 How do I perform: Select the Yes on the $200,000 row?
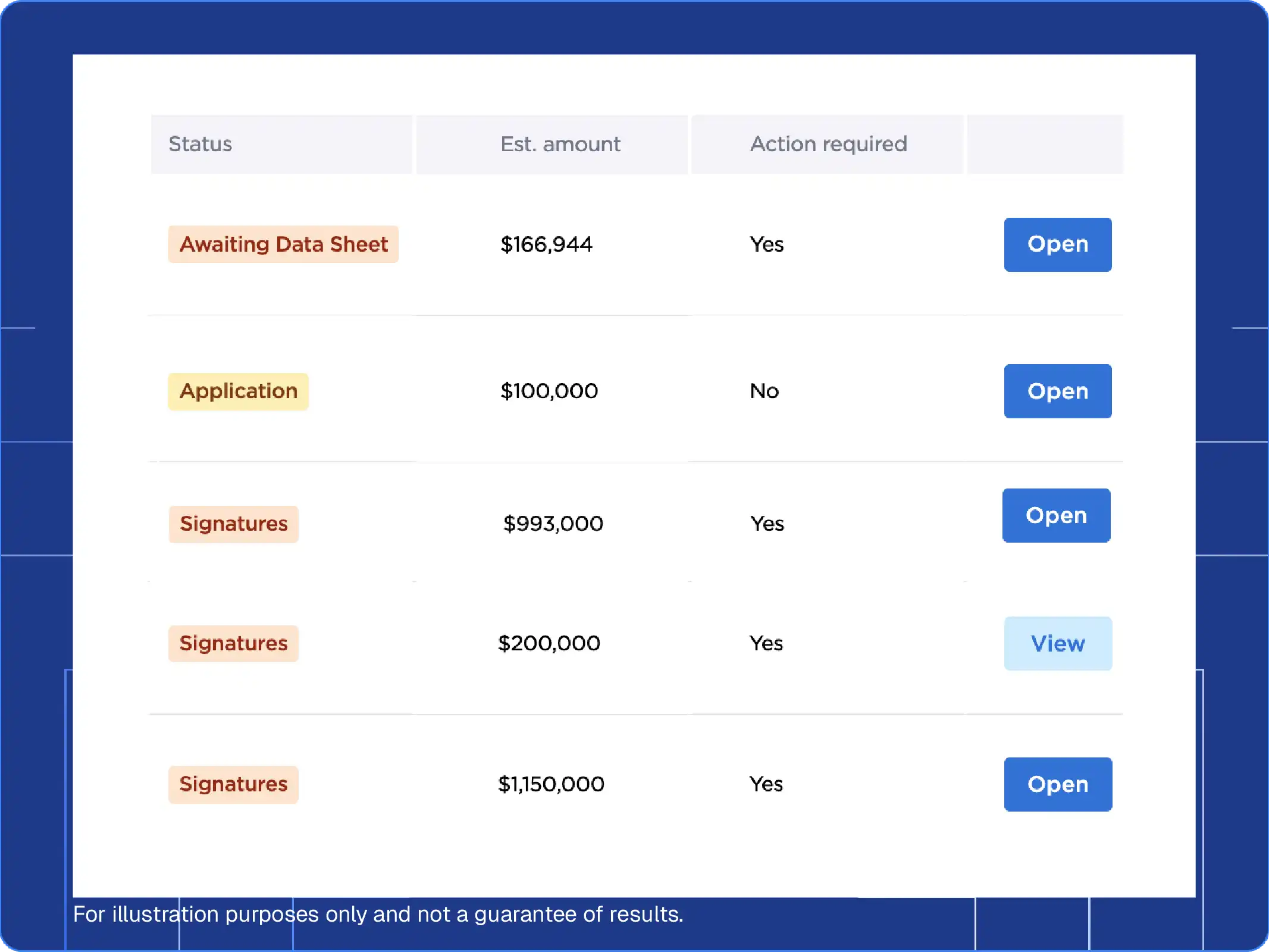pyautogui.click(x=766, y=643)
